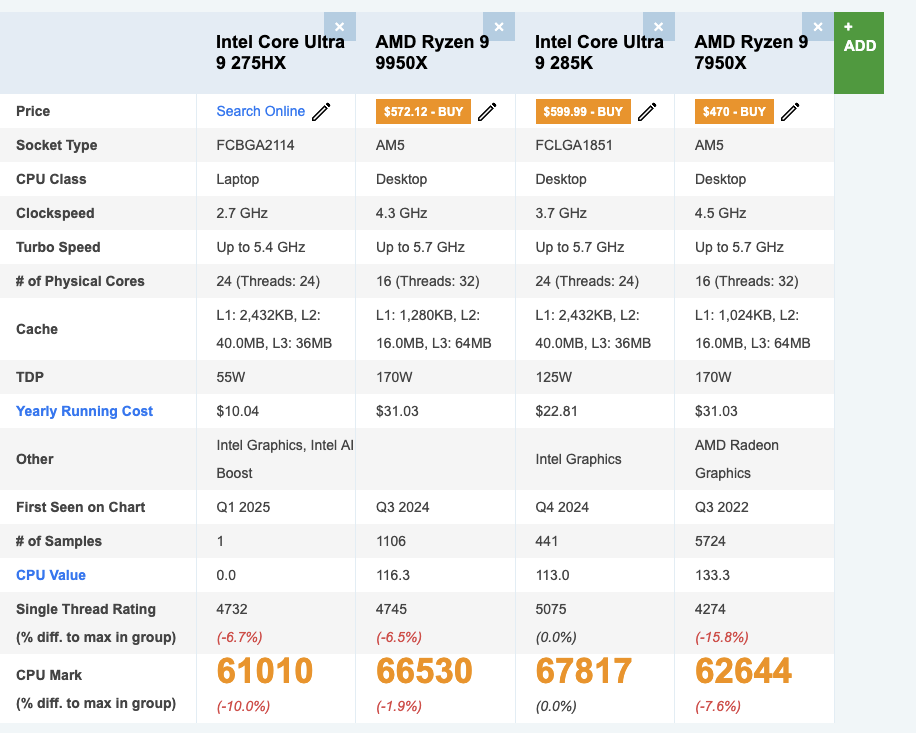Click clockspeed value 4.5 GHz
The width and height of the screenshot is (916, 733).
pos(720,213)
